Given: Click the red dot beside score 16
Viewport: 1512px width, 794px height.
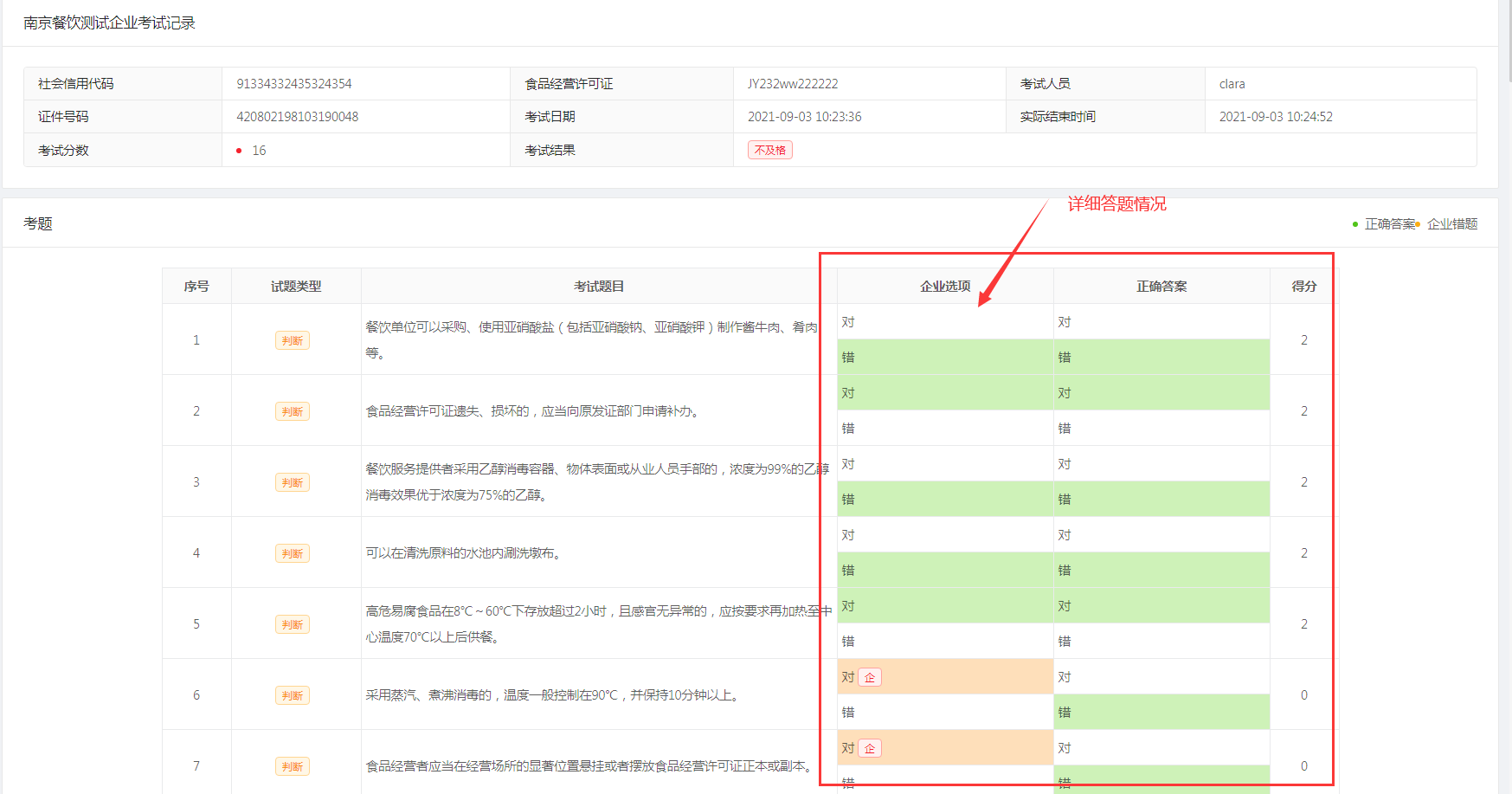Looking at the screenshot, I should [239, 151].
